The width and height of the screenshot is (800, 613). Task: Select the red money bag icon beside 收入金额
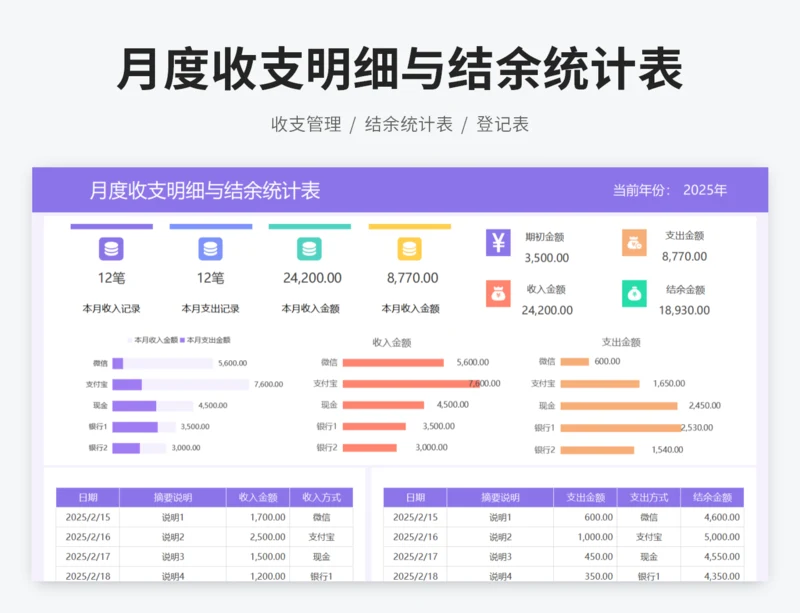498,294
